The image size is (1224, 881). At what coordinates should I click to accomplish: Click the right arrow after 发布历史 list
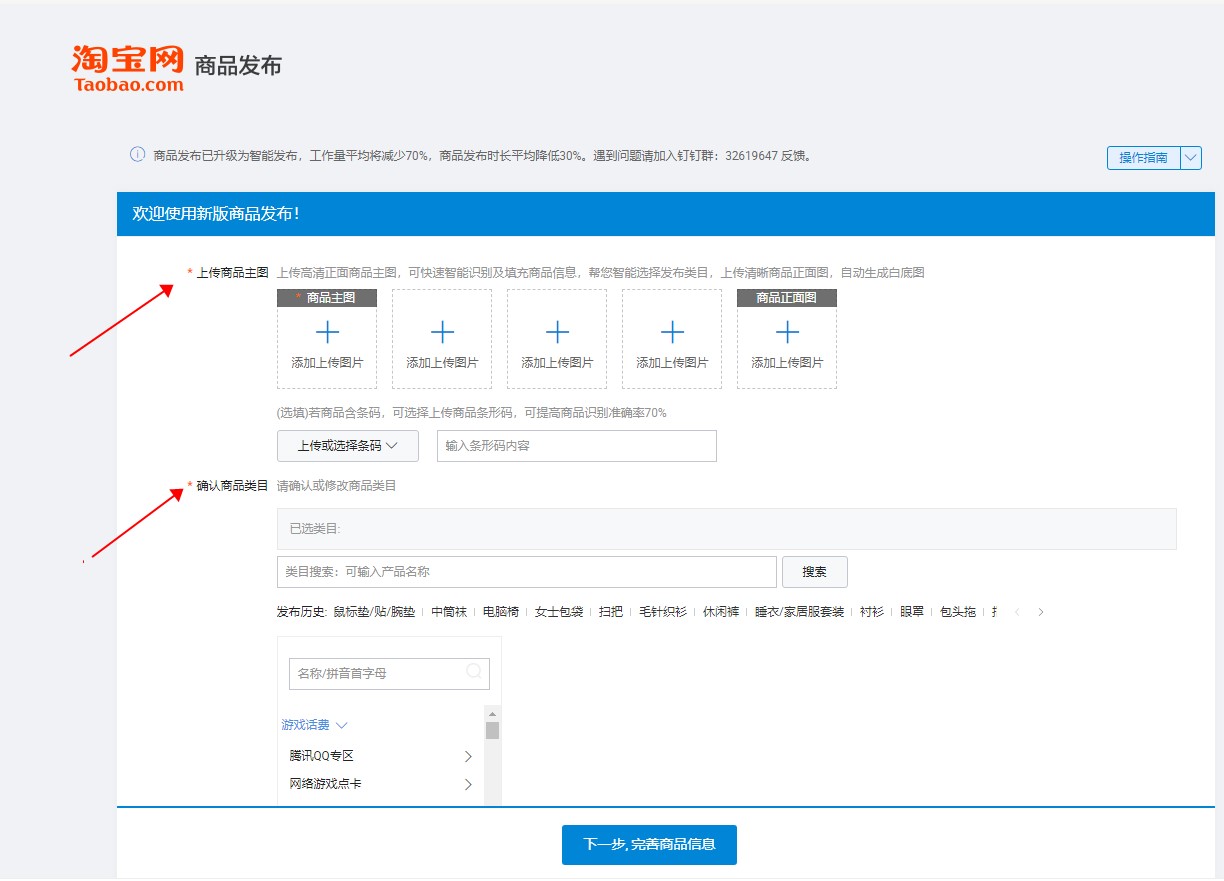coord(1040,612)
